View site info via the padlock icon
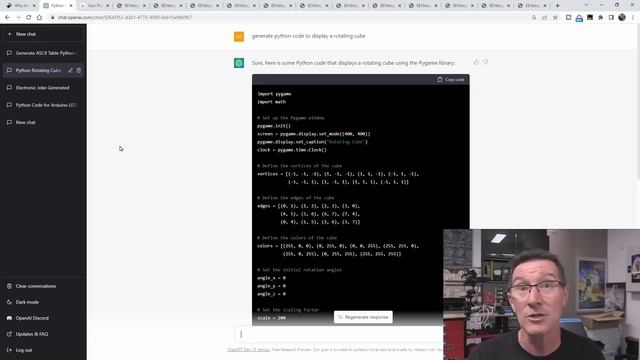Viewport: 640px width, 360px height. (53, 18)
